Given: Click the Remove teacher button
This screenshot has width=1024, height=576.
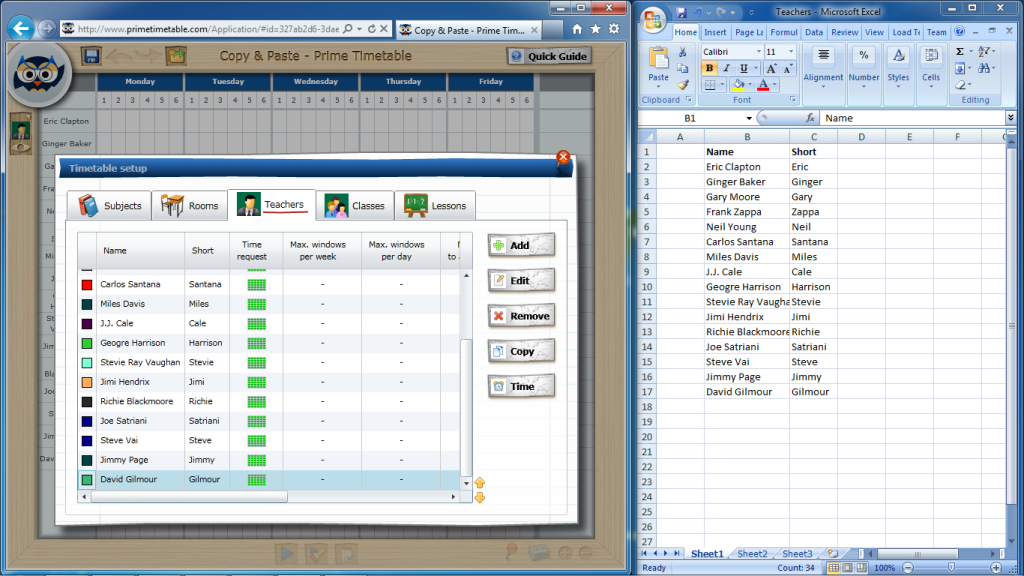Looking at the screenshot, I should click(521, 316).
